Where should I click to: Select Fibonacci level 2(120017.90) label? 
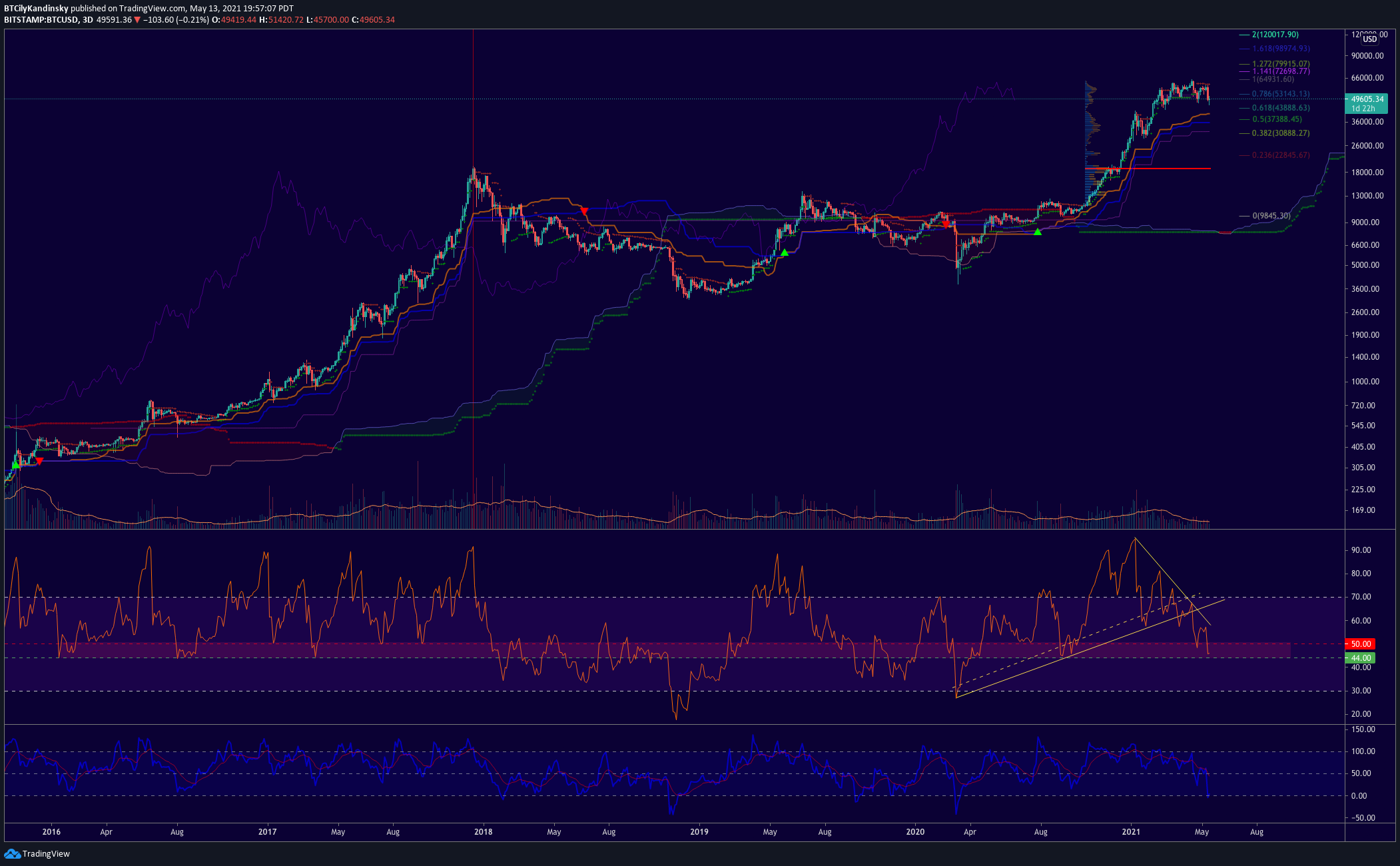tap(1275, 35)
